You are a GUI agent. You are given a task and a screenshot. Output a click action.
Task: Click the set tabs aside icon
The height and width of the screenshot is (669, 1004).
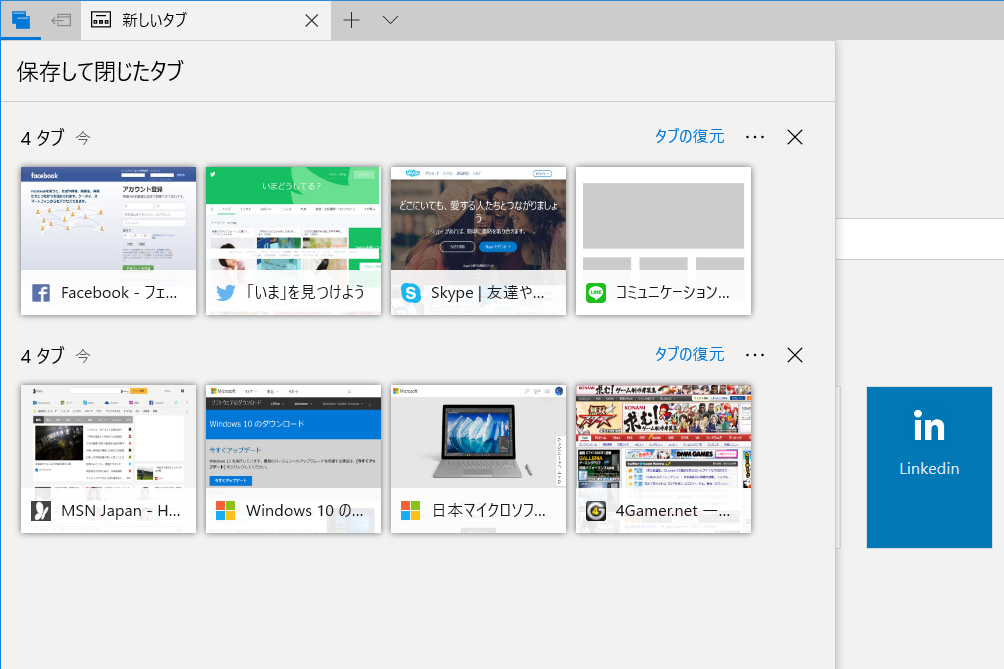61,20
